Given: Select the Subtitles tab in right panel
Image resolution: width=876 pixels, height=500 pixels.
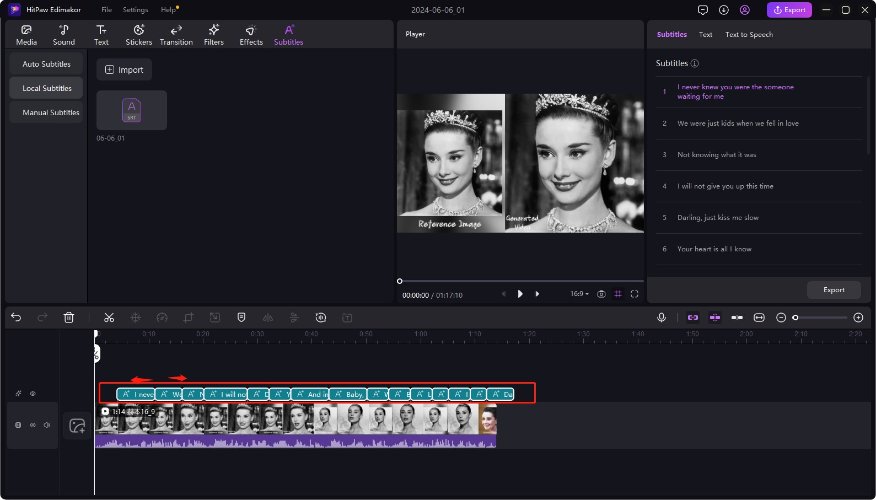Looking at the screenshot, I should pyautogui.click(x=672, y=35).
